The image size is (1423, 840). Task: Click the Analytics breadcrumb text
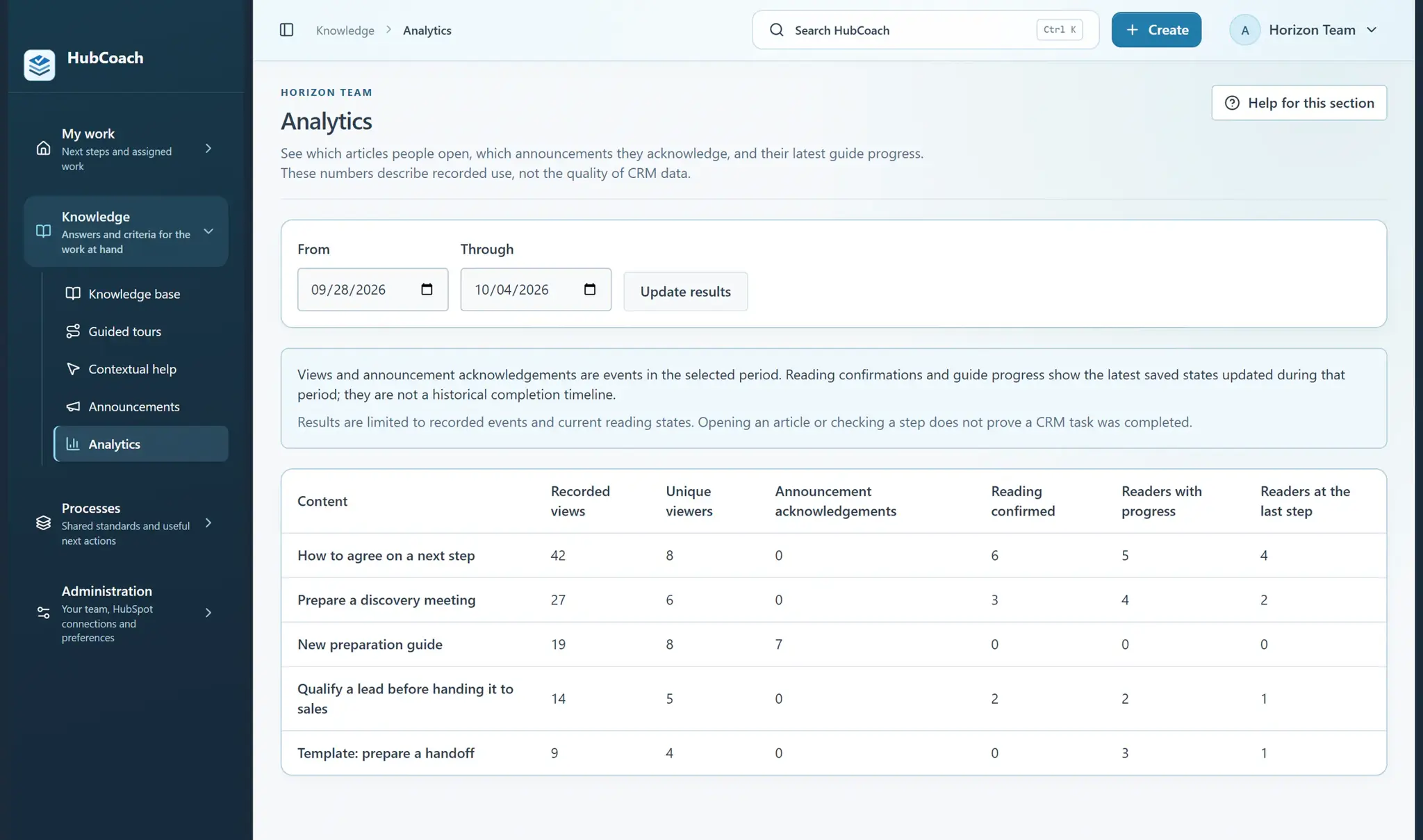coord(427,30)
